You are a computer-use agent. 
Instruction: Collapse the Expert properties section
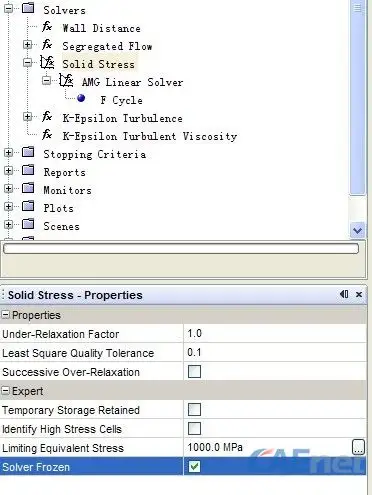click(6, 391)
